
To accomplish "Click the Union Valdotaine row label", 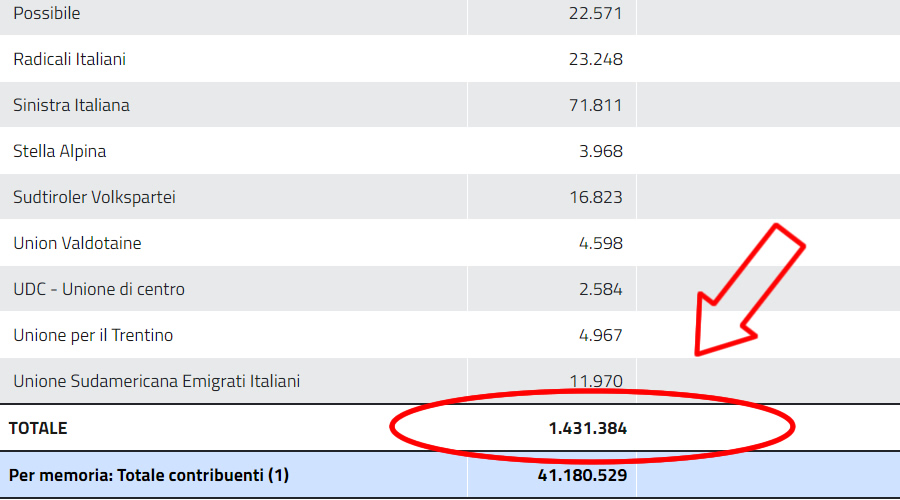I will [x=77, y=243].
